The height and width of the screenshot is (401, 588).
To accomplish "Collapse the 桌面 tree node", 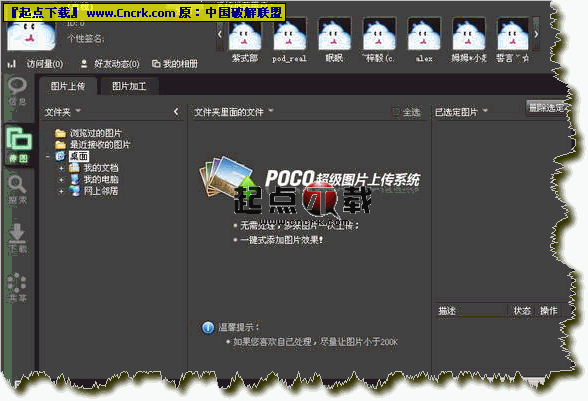I will click(x=48, y=156).
